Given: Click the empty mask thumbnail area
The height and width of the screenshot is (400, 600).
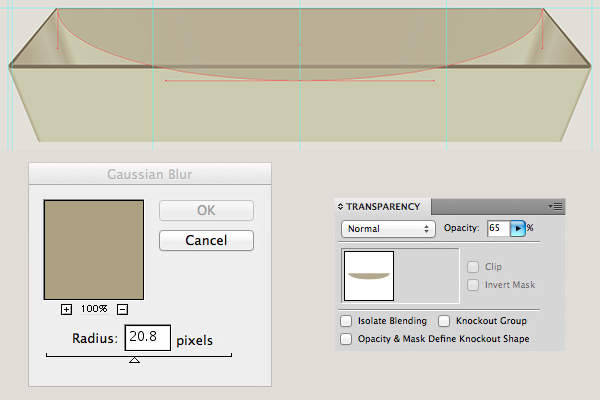Looking at the screenshot, I should tap(426, 276).
